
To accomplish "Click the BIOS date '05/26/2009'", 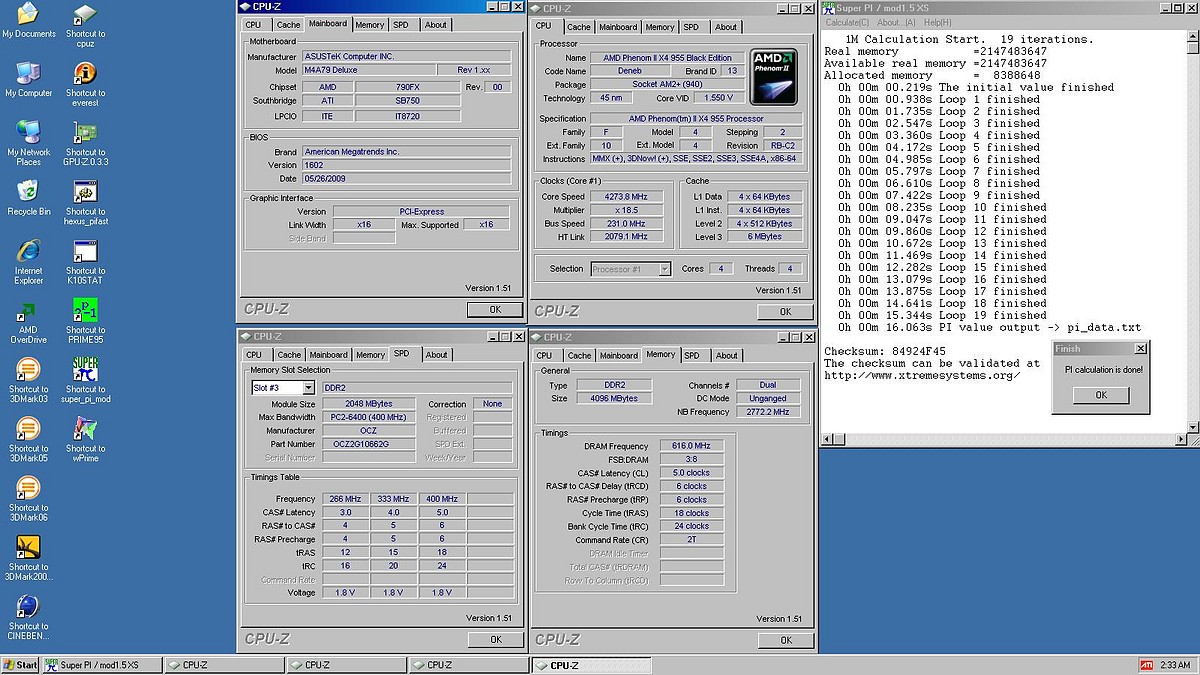I will point(406,178).
